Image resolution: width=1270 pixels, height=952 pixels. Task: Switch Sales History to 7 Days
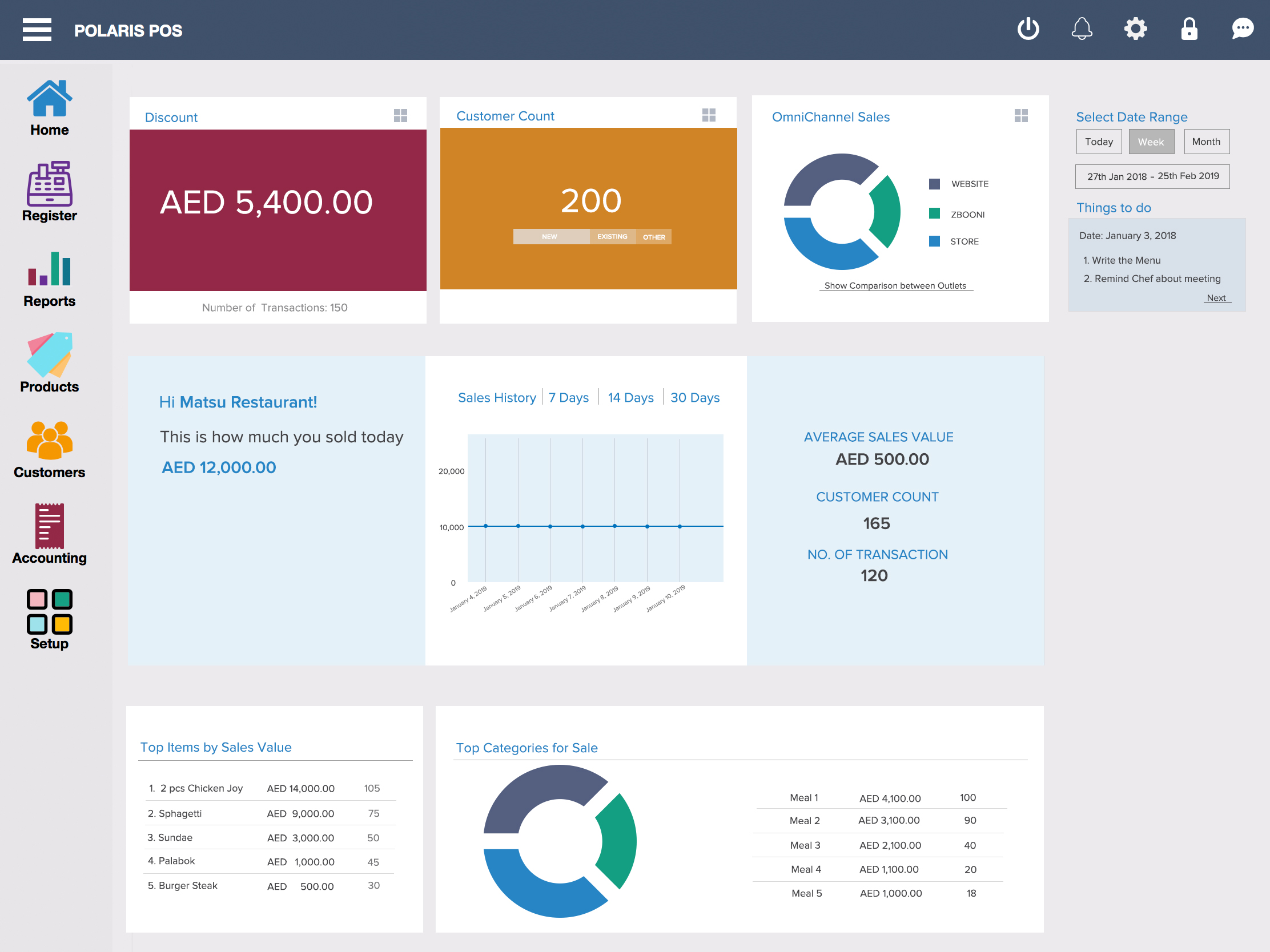pyautogui.click(x=568, y=398)
